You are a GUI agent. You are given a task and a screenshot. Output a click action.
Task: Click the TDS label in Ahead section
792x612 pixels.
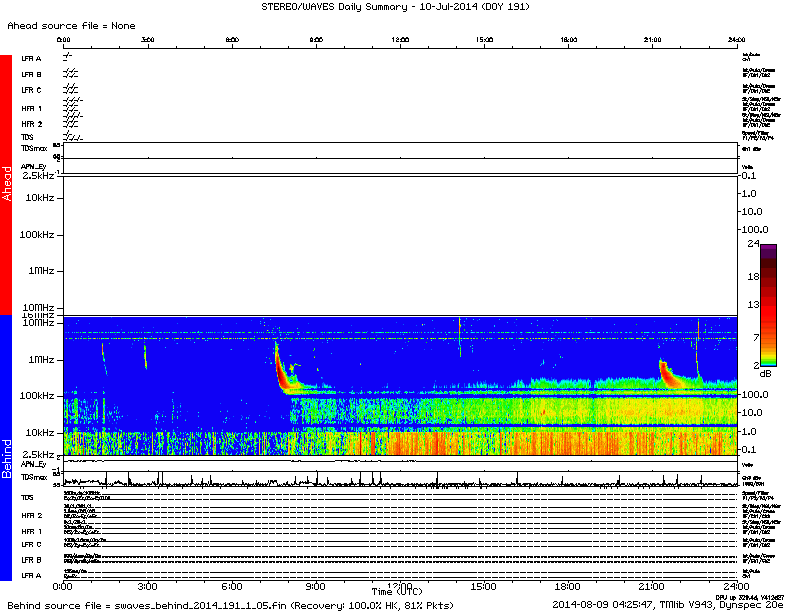pyautogui.click(x=27, y=137)
